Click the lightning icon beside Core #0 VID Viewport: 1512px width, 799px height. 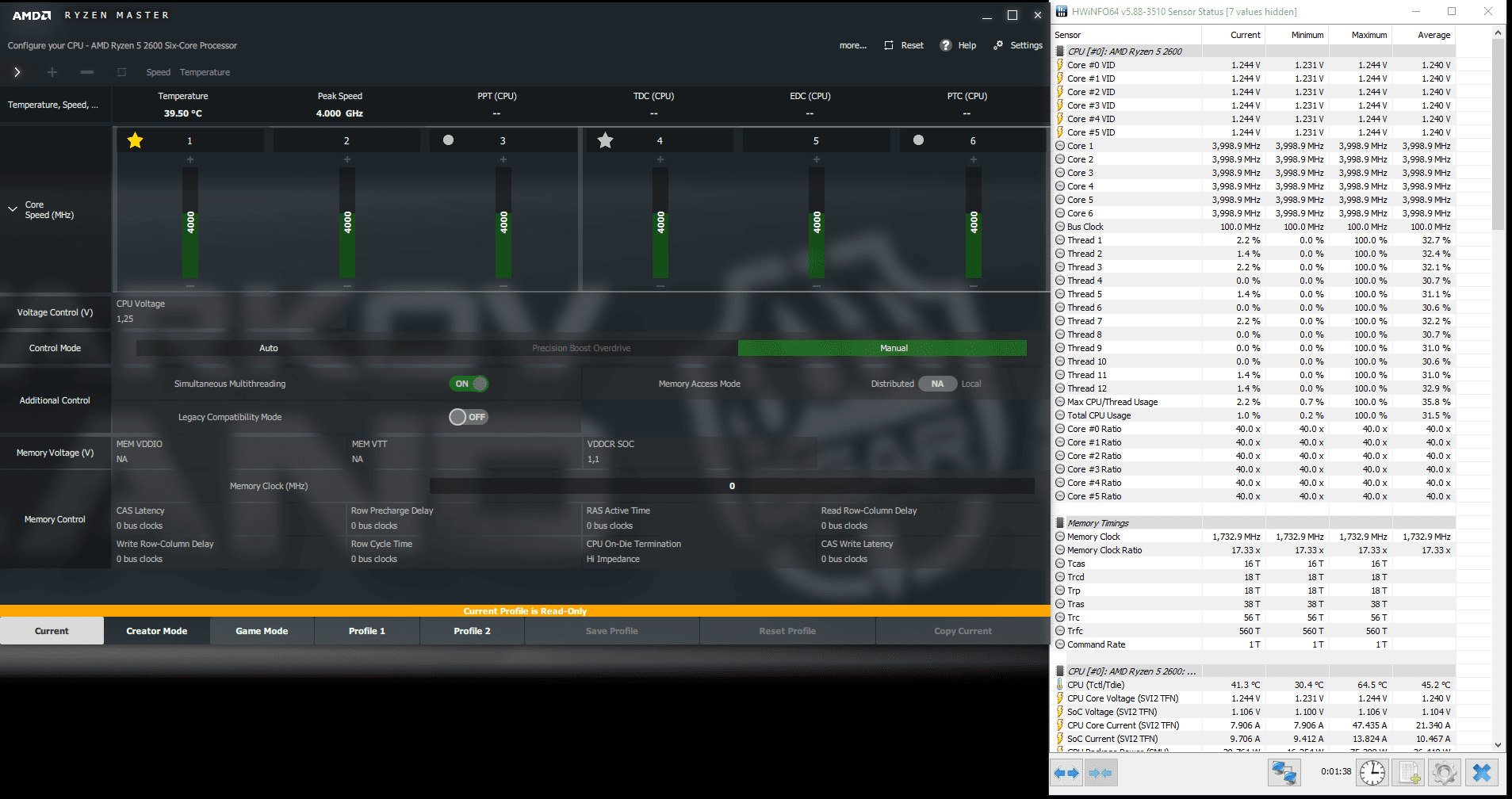1060,65
